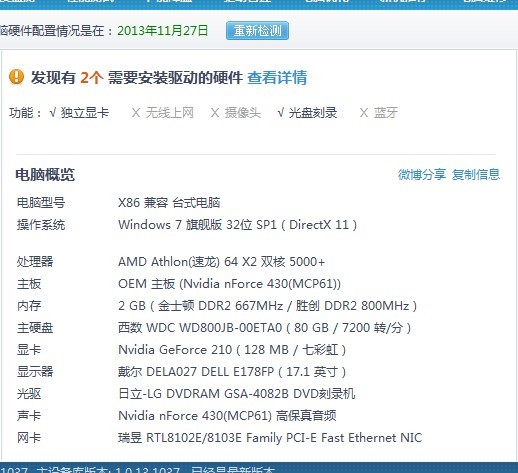Copy hardware info with 复制信息 link
This screenshot has width=518, height=473.
tap(476, 174)
